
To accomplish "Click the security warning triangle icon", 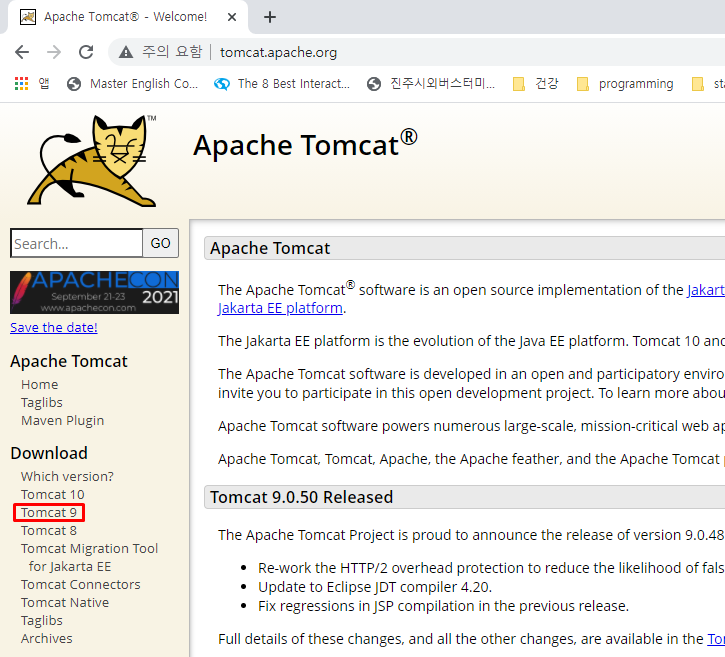I will 126,52.
